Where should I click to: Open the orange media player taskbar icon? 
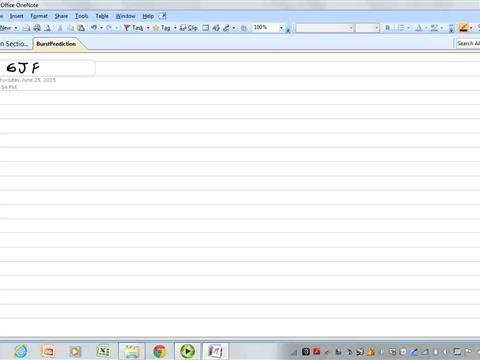tap(75, 351)
